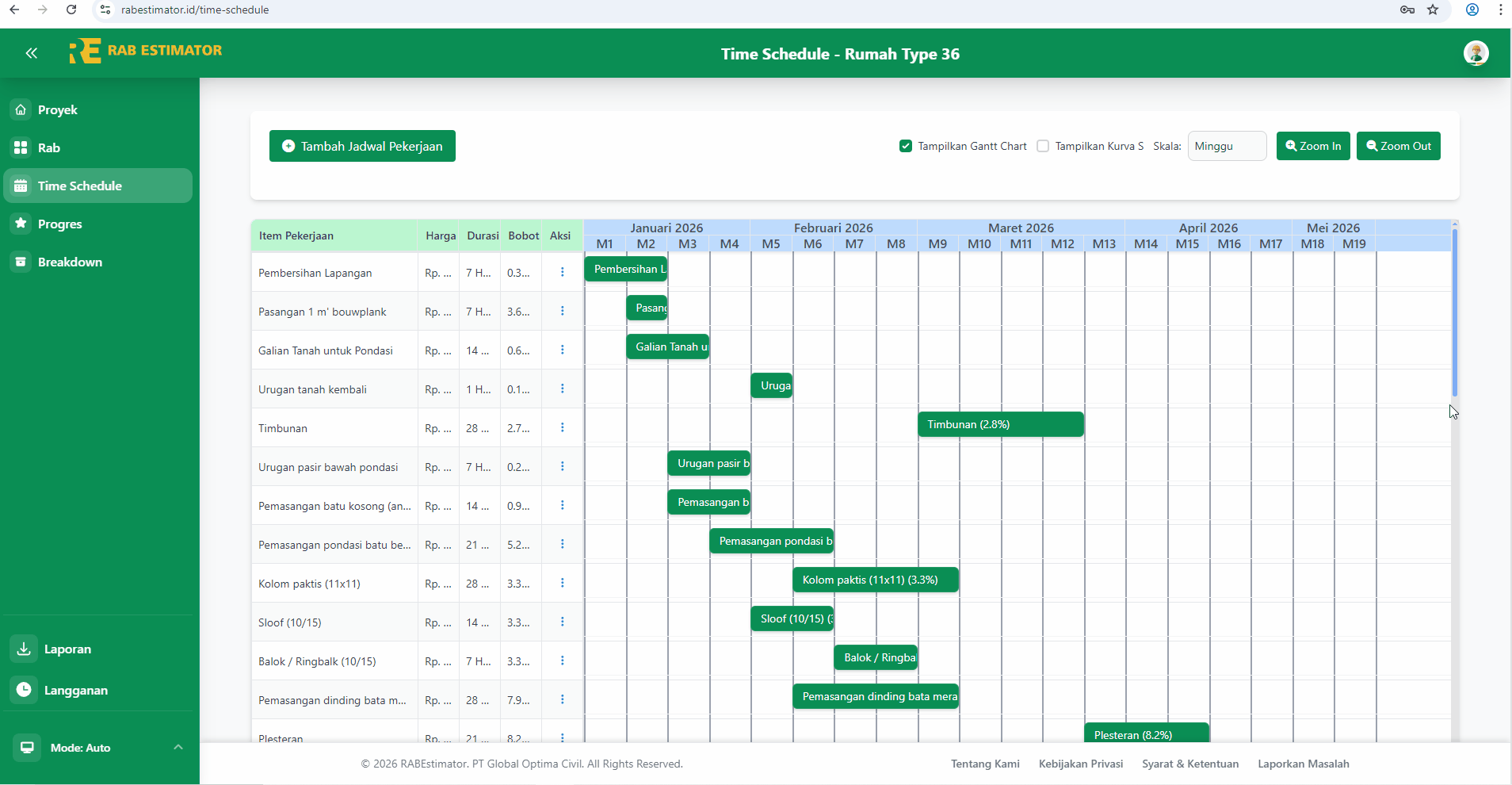The width and height of the screenshot is (1512, 785).
Task: Disable the Tampilkan Gantt Chart checkbox
Action: (x=905, y=146)
